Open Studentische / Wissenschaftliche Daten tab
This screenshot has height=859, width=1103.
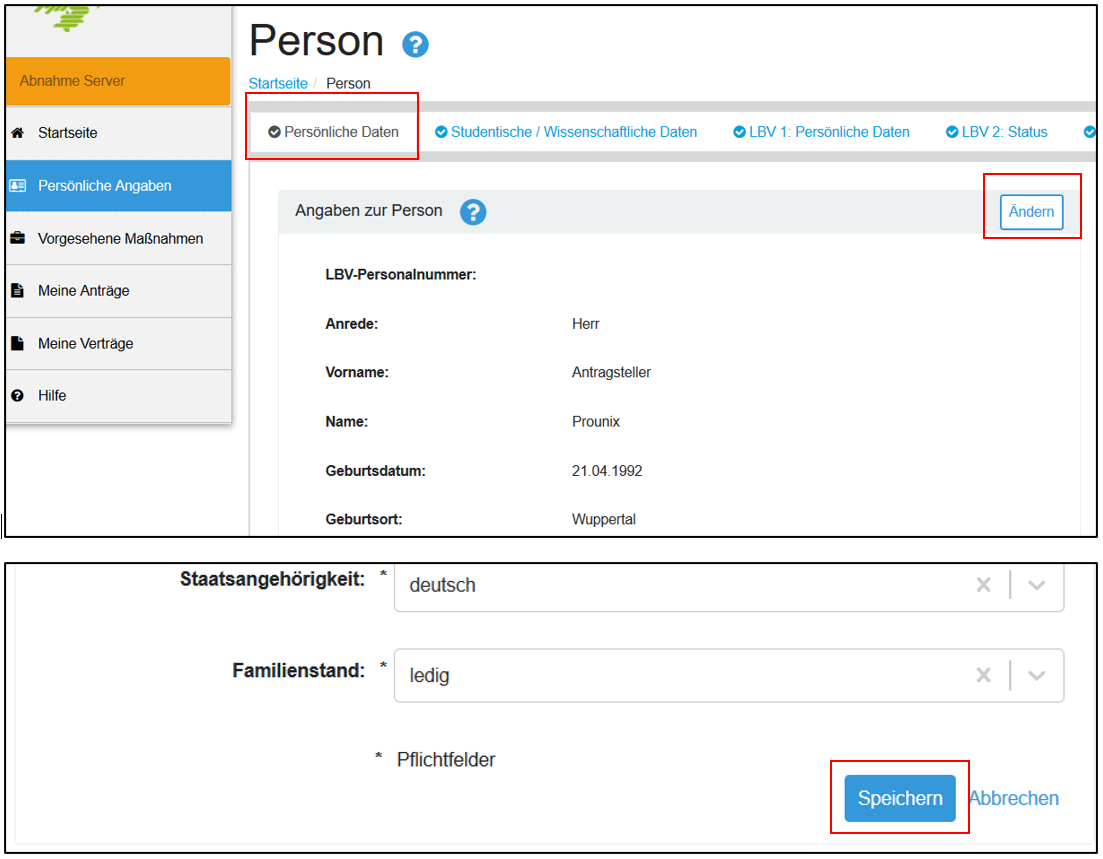(566, 132)
